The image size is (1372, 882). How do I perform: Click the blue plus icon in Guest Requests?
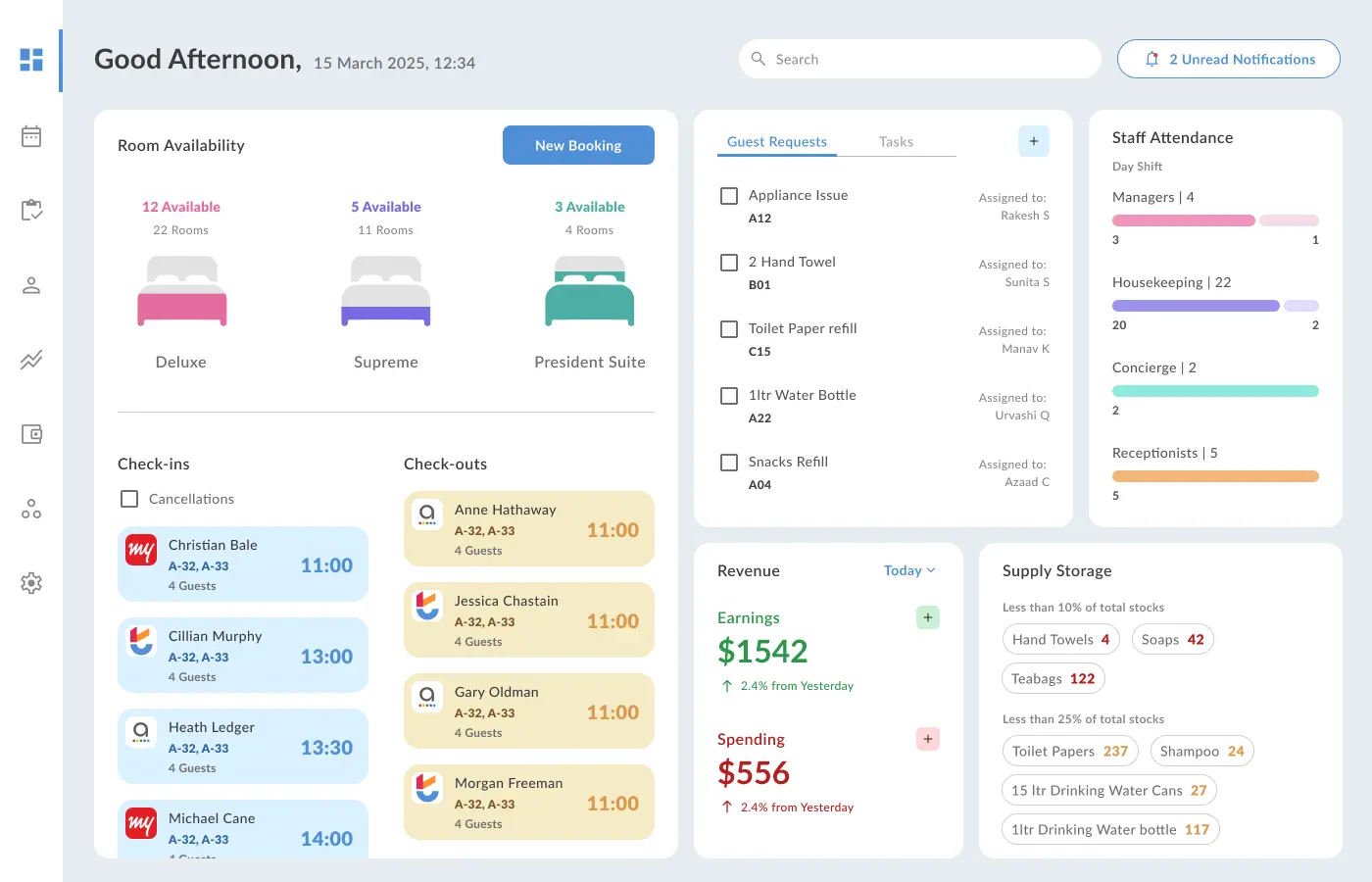(1034, 141)
